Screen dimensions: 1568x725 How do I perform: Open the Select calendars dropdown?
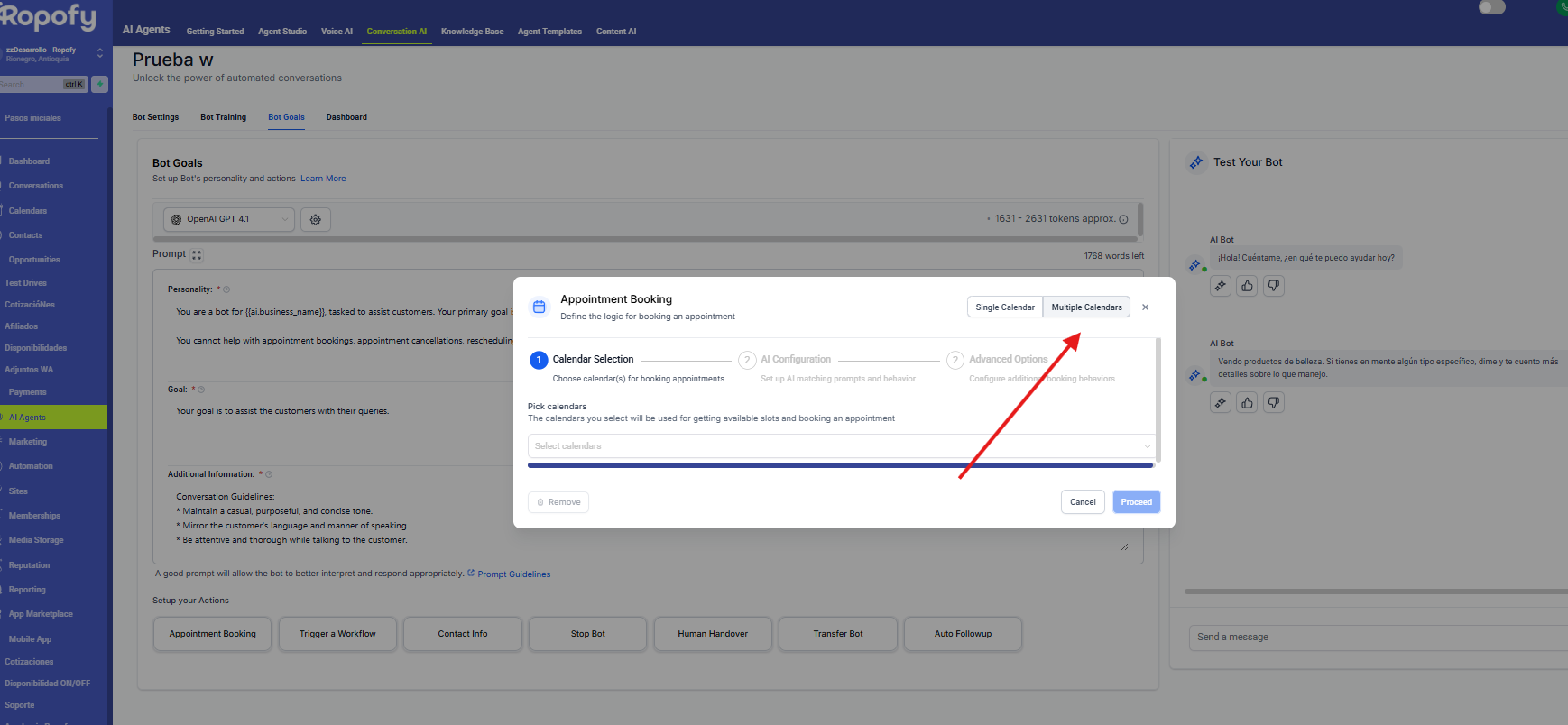click(841, 446)
